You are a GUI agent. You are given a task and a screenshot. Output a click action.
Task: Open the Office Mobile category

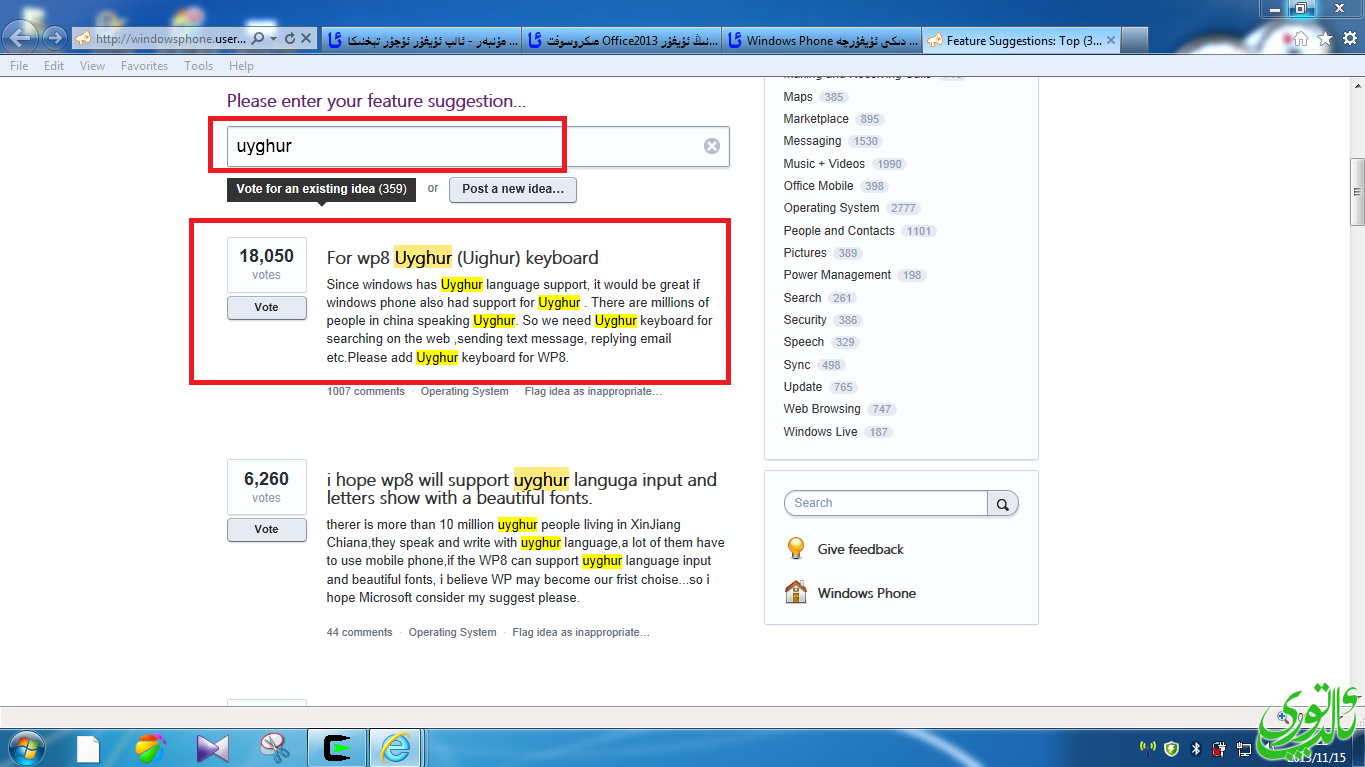pyautogui.click(x=818, y=186)
